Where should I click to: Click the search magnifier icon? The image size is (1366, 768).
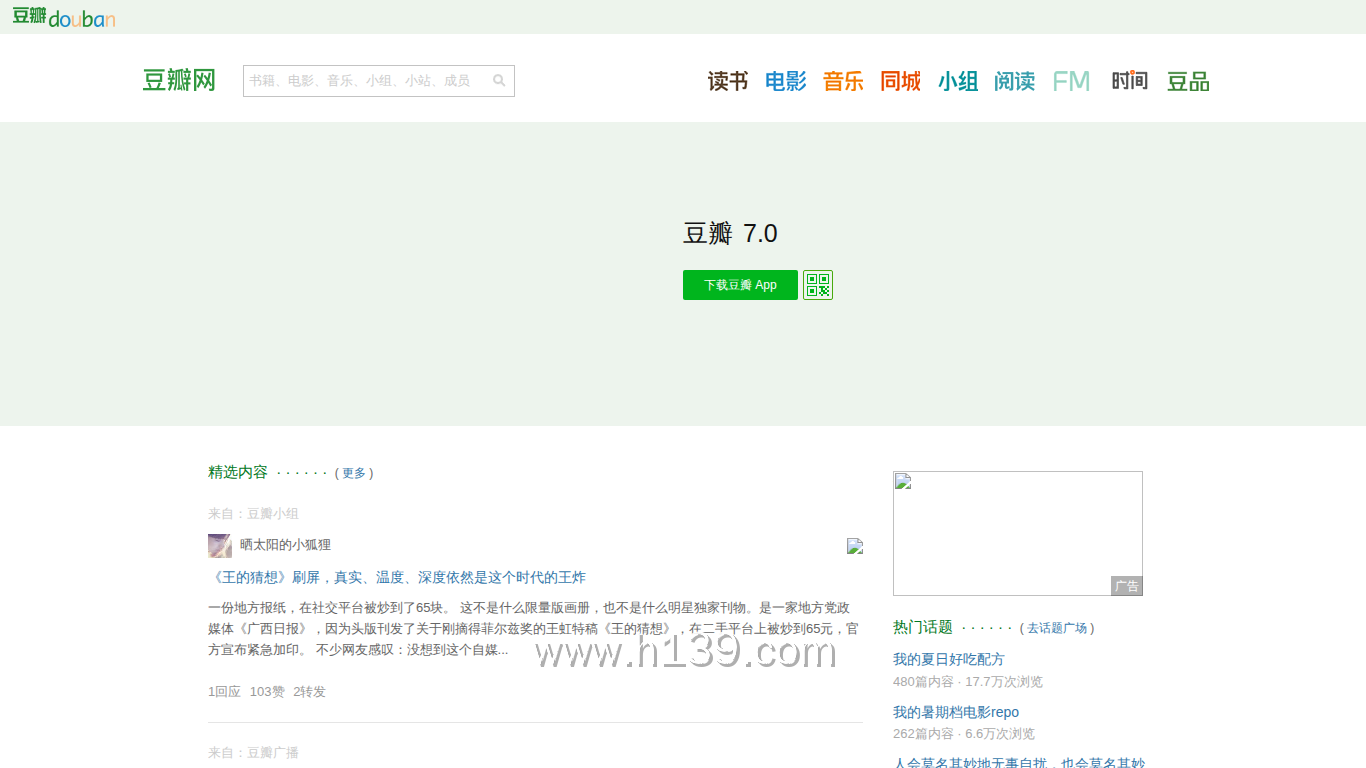(499, 81)
